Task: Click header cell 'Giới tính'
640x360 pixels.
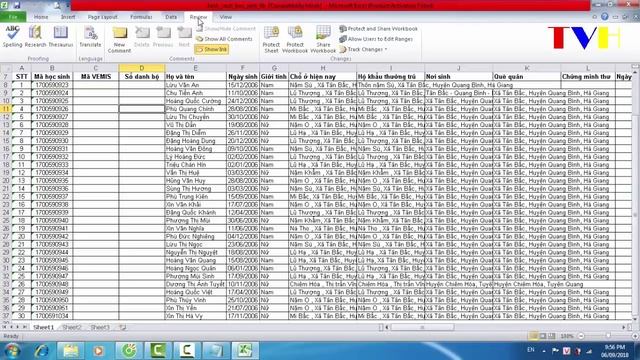Action: pos(274,76)
